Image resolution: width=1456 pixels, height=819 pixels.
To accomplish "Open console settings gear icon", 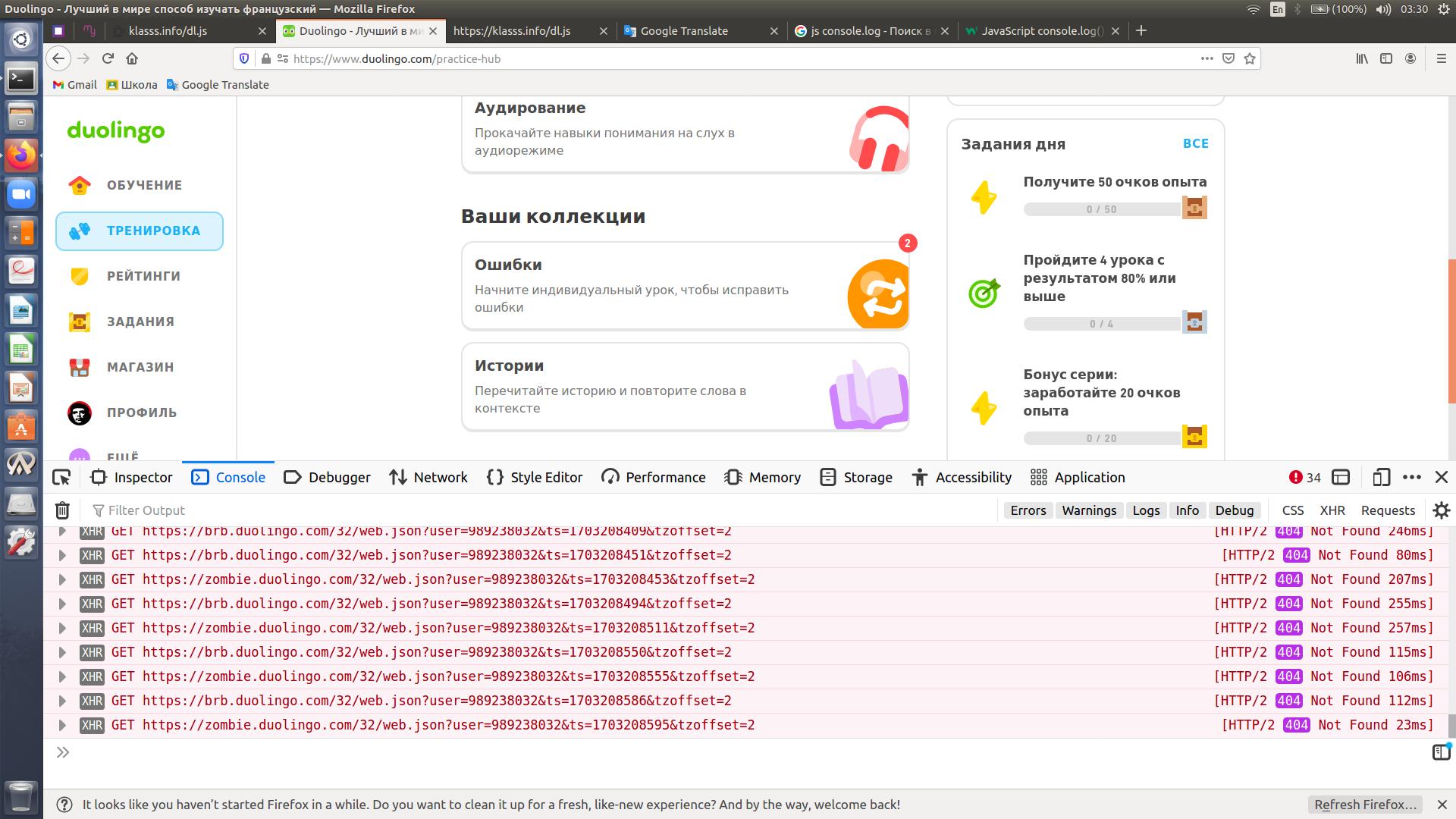I will pyautogui.click(x=1441, y=510).
